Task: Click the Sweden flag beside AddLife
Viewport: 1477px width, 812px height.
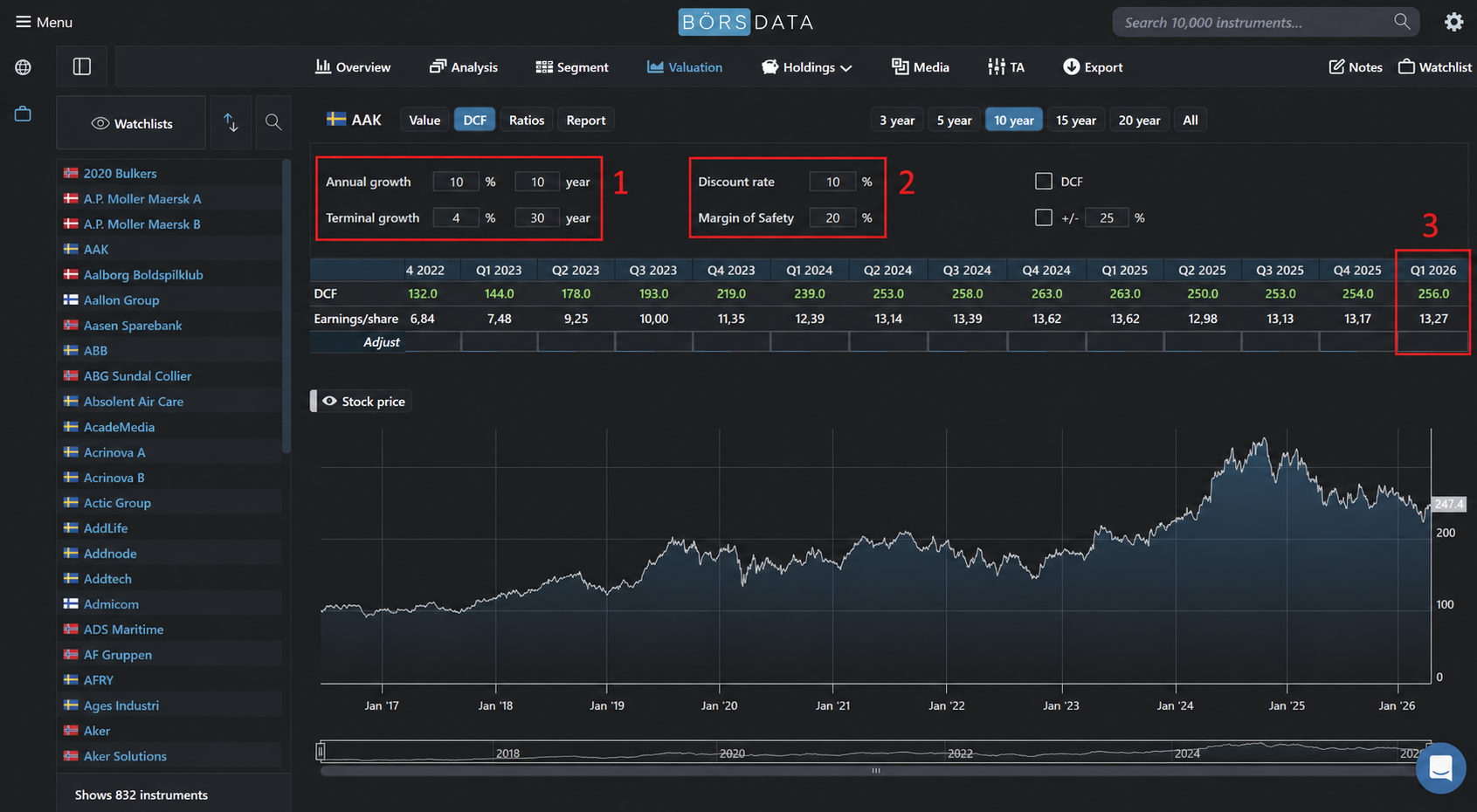Action: pos(71,527)
